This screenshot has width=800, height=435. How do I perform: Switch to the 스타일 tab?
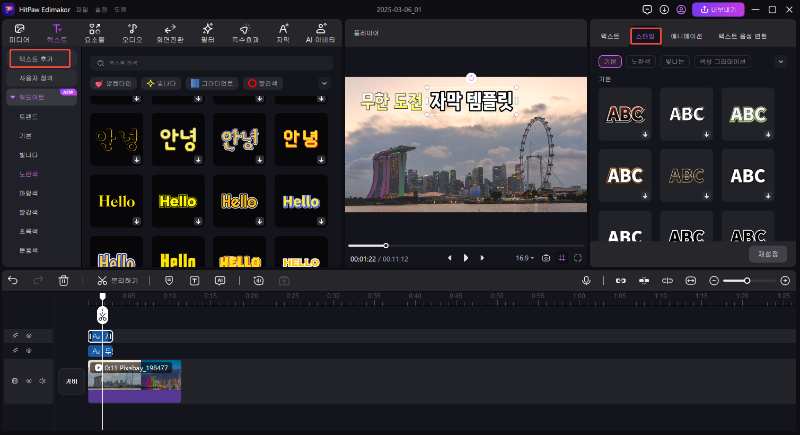pos(645,36)
